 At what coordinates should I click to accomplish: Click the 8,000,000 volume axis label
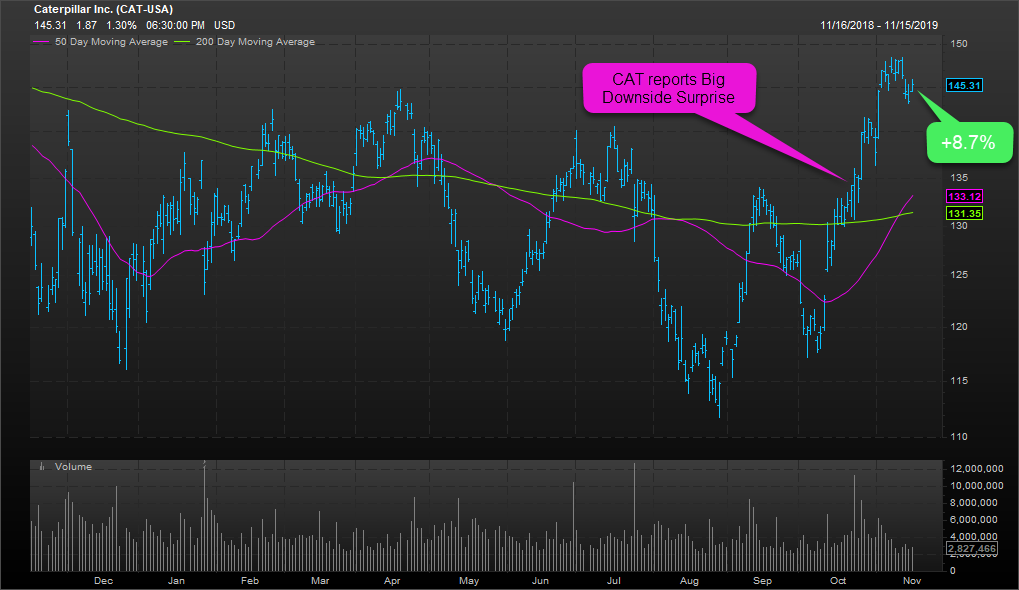974,502
